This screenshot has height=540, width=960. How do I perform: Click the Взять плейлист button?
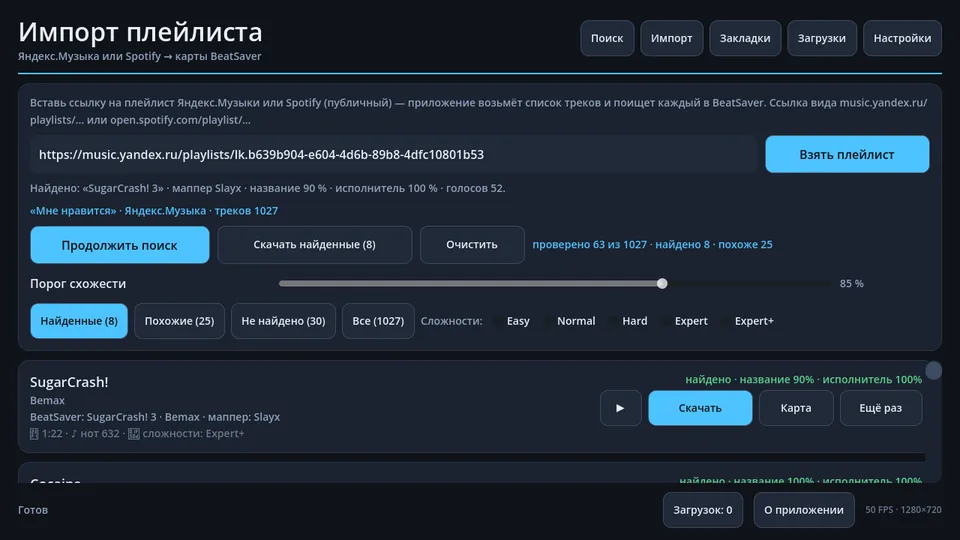click(847, 154)
